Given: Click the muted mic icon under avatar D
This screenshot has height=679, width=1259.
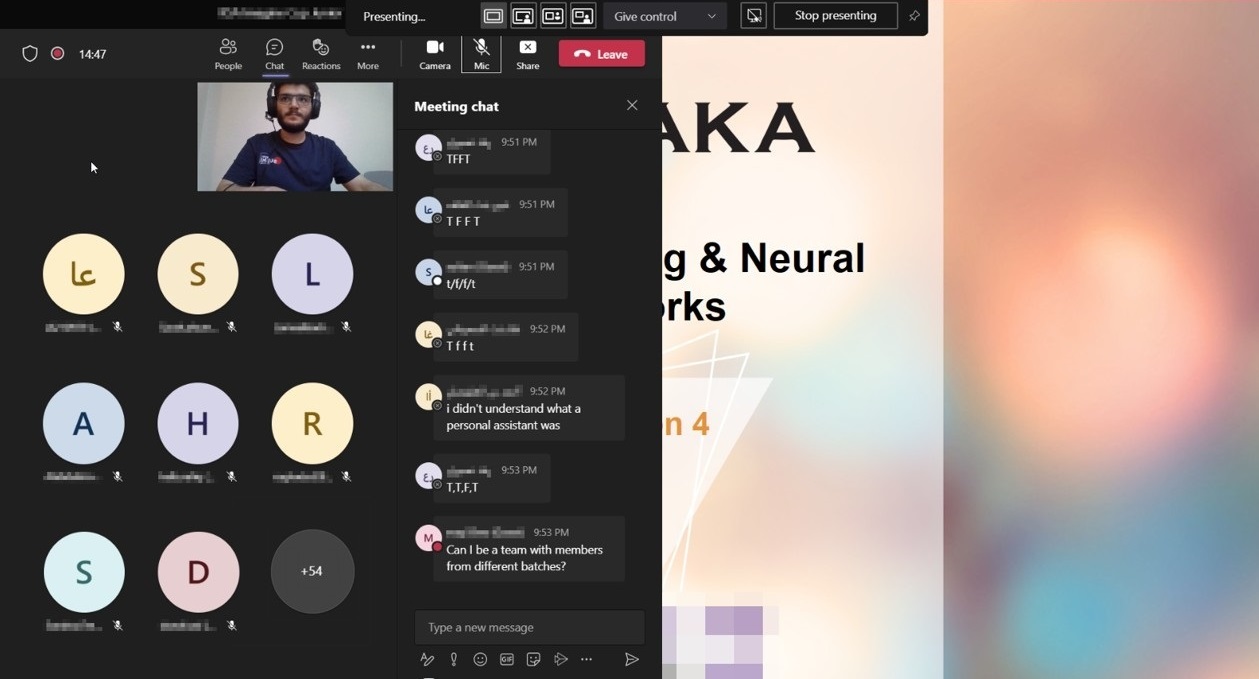Looking at the screenshot, I should click(232, 626).
